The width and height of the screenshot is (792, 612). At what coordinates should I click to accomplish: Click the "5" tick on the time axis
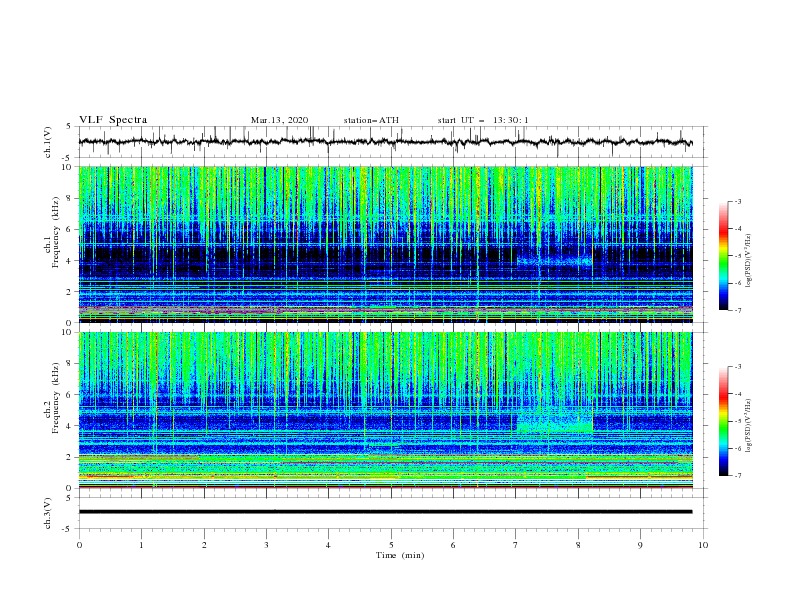[x=391, y=545]
